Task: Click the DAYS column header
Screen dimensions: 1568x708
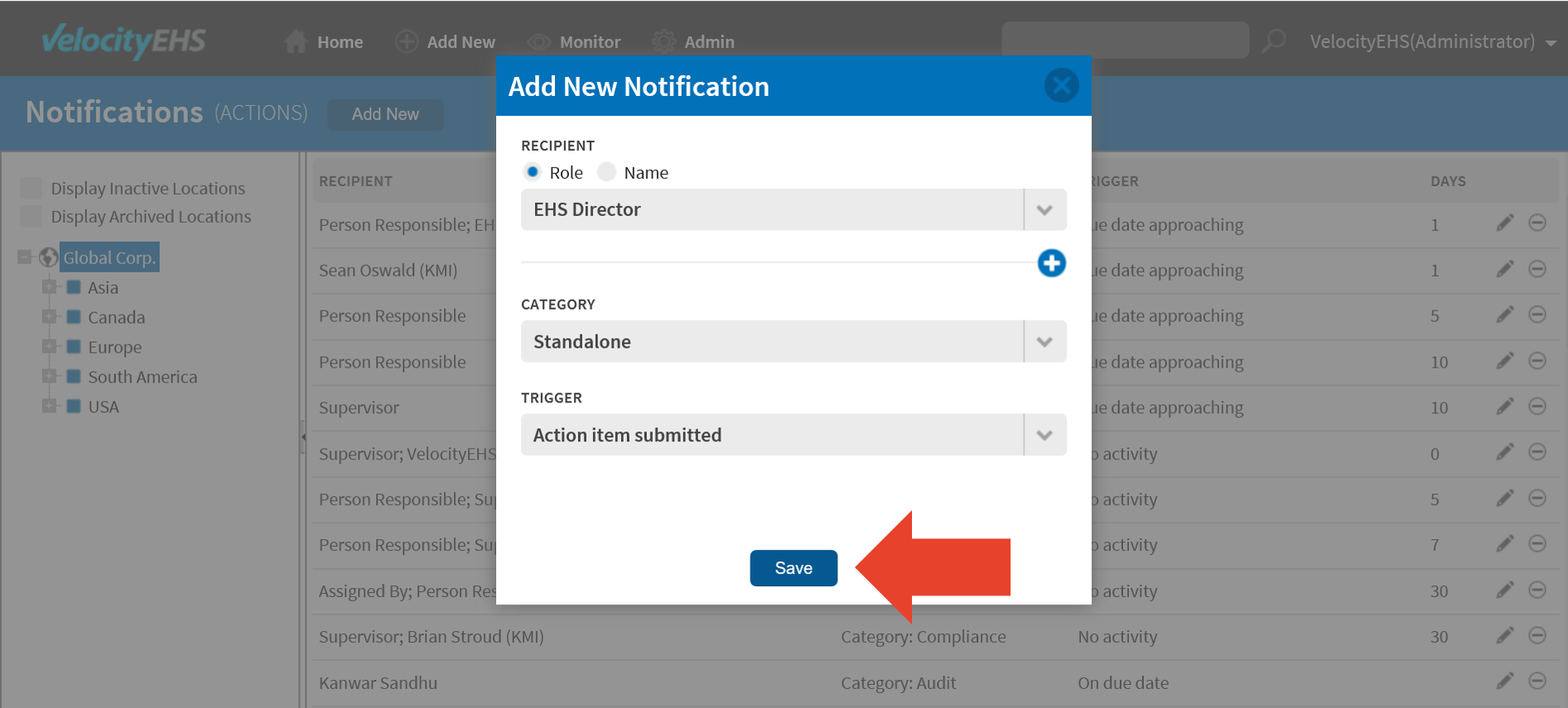Action: pos(1448,181)
